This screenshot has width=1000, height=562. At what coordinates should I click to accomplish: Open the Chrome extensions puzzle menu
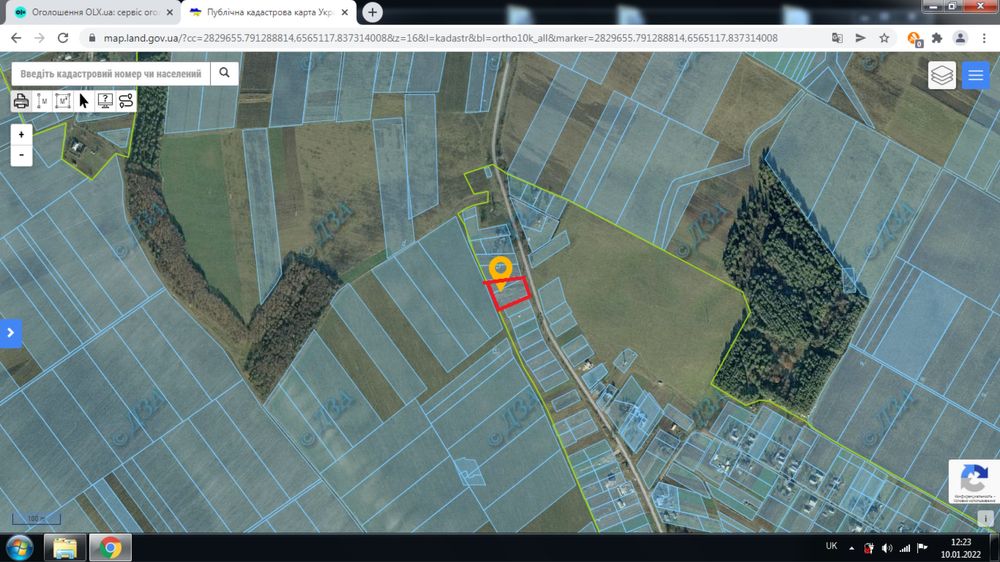(937, 38)
